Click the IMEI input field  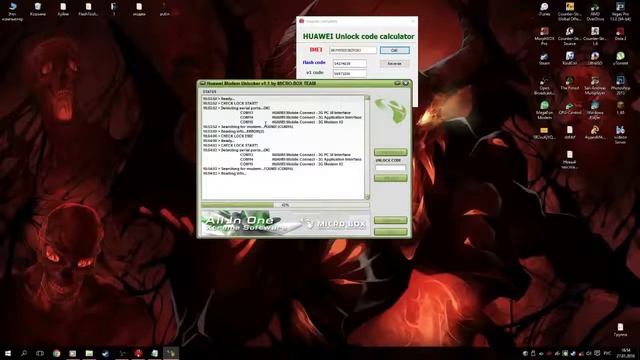click(x=353, y=50)
